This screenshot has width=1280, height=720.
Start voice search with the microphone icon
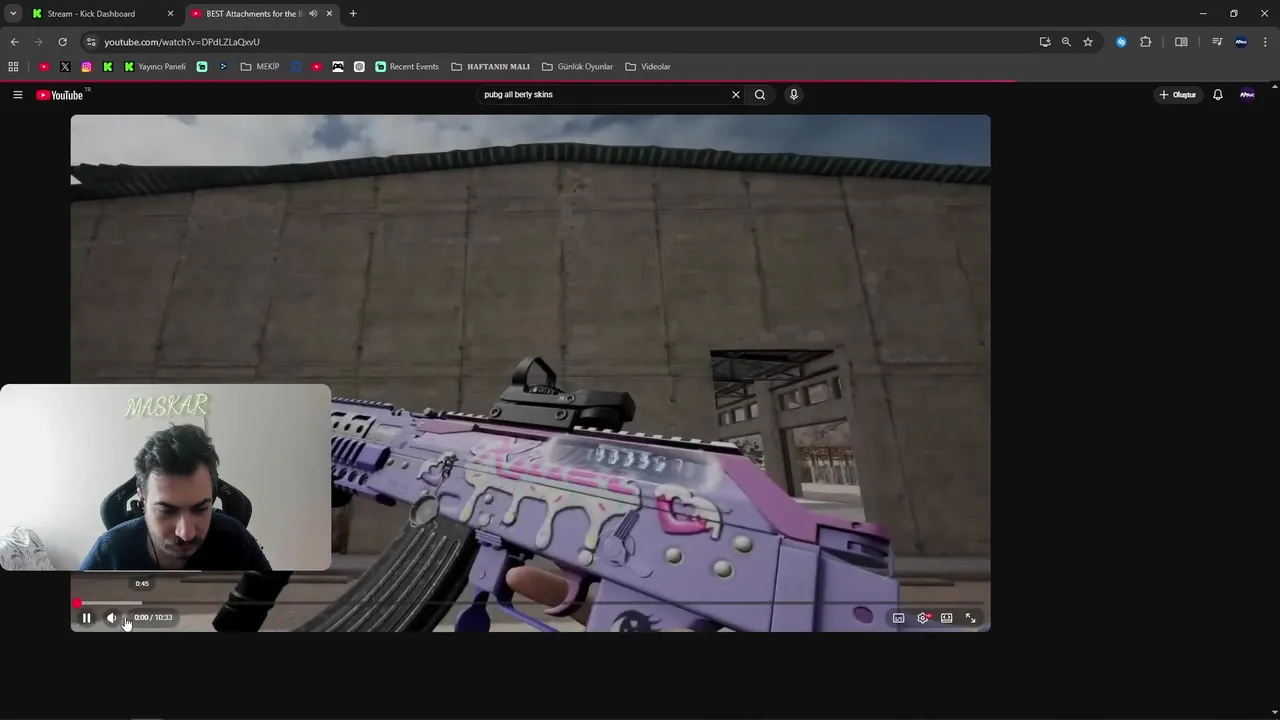click(x=794, y=95)
